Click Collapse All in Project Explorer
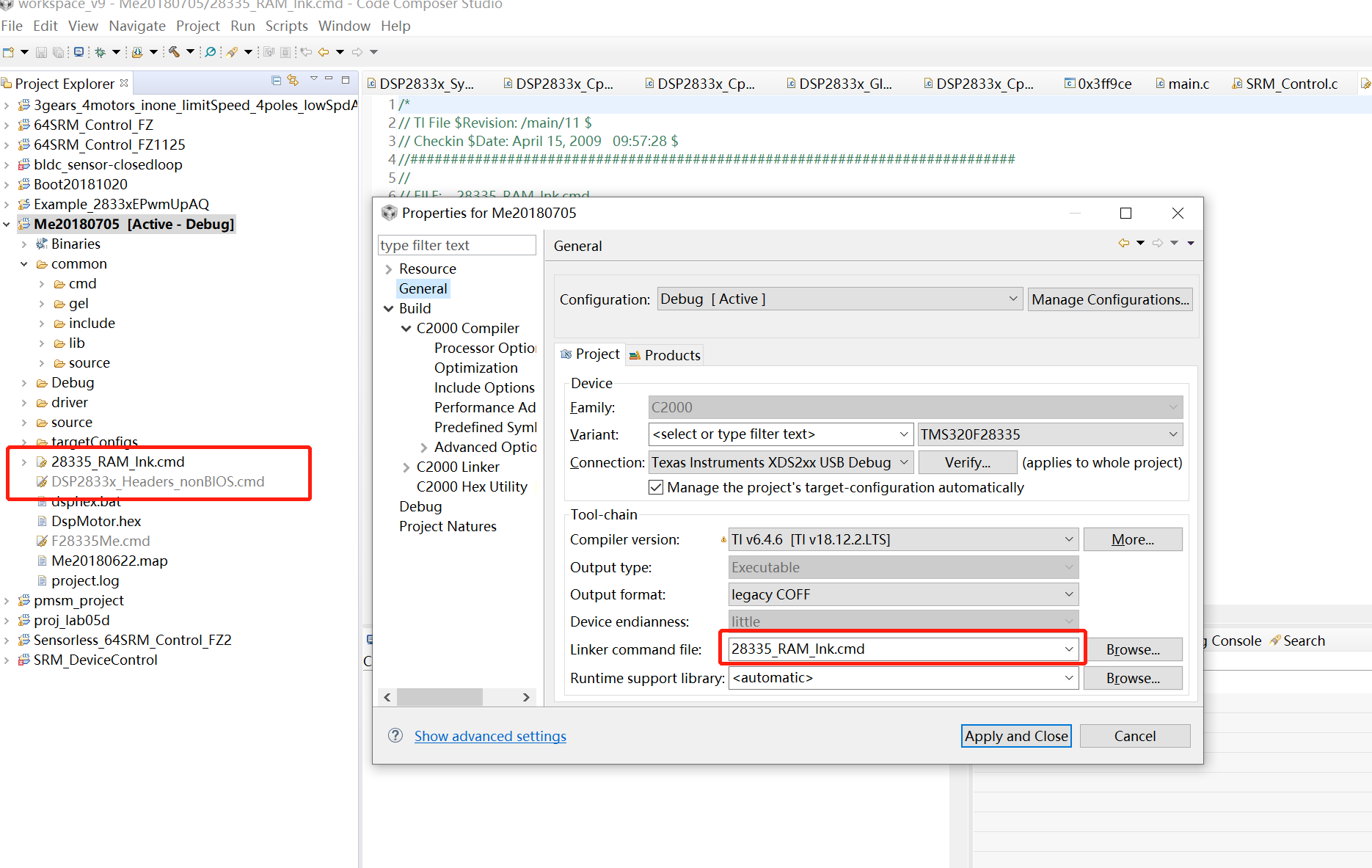The image size is (1372, 868). pos(276,81)
